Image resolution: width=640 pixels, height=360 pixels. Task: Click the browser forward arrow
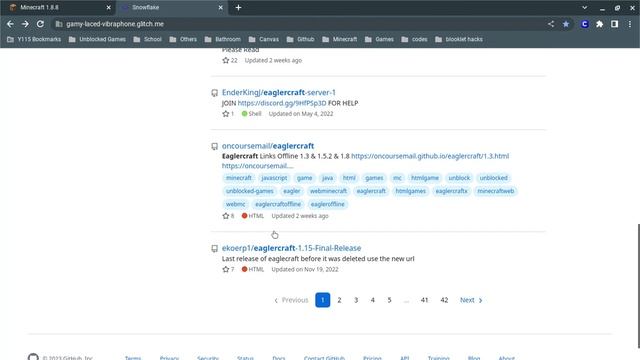pos(25,24)
